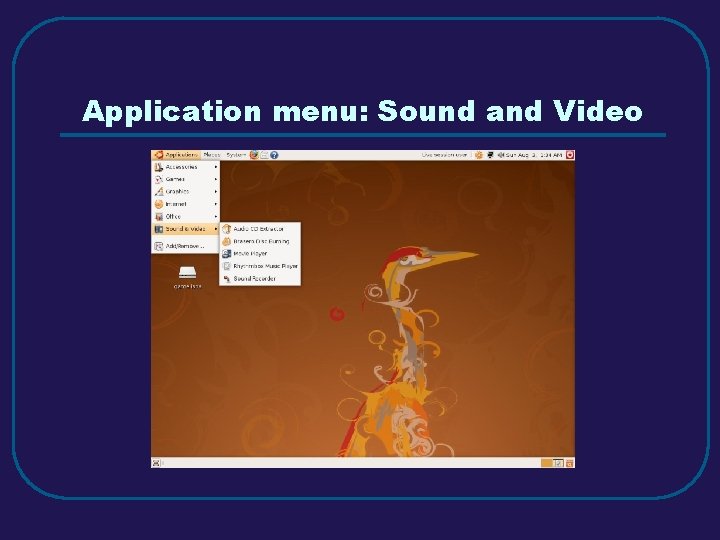Launch Movie Player
The height and width of the screenshot is (540, 720).
260,253
